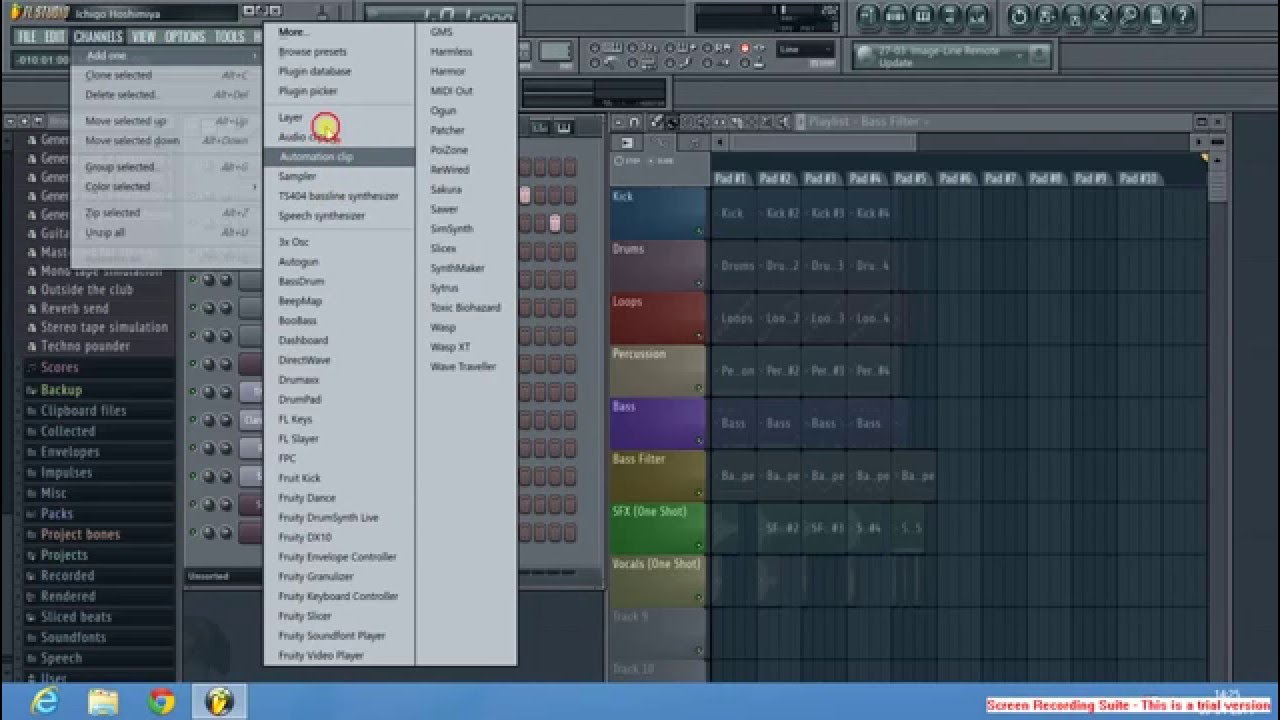This screenshot has height=720, width=1280.
Task: Open the OPTIONS menu
Action: pyautogui.click(x=185, y=37)
